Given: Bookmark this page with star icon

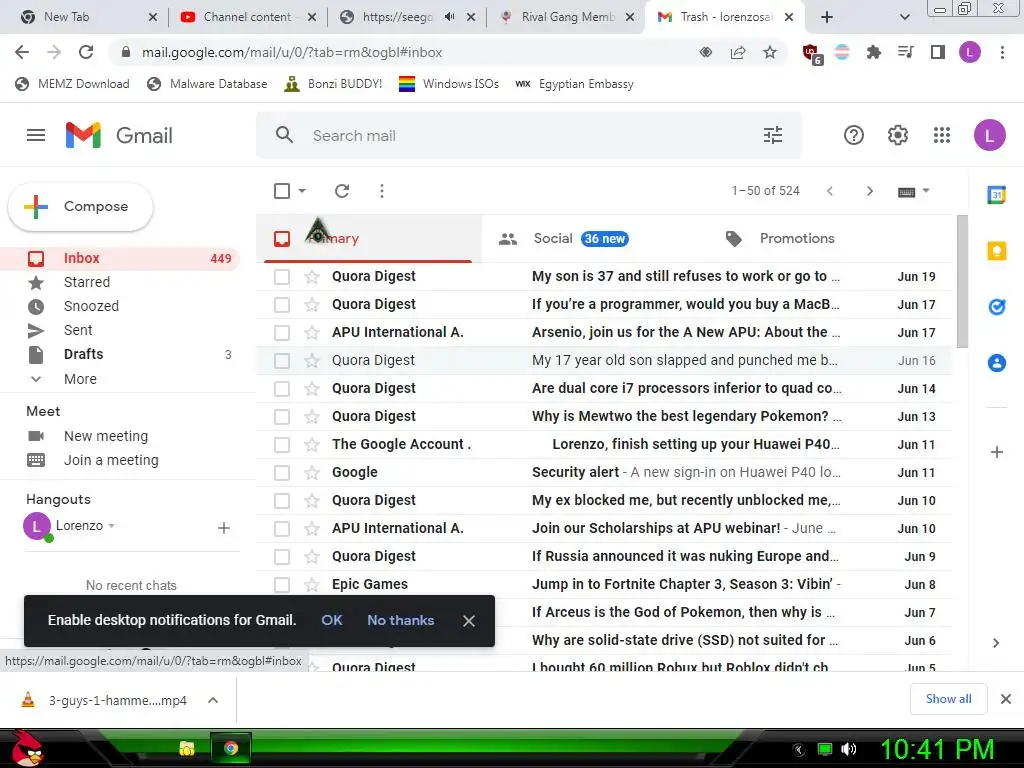Looking at the screenshot, I should click(770, 52).
